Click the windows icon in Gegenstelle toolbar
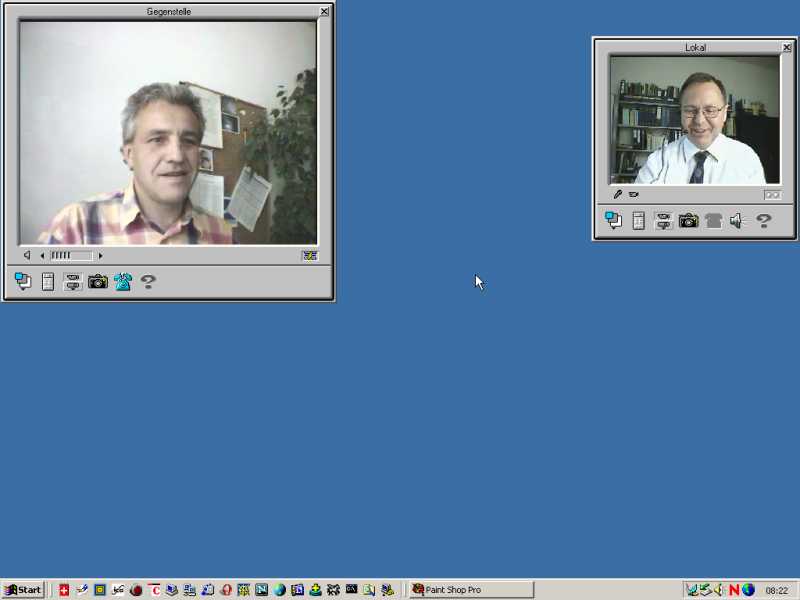 coord(23,281)
